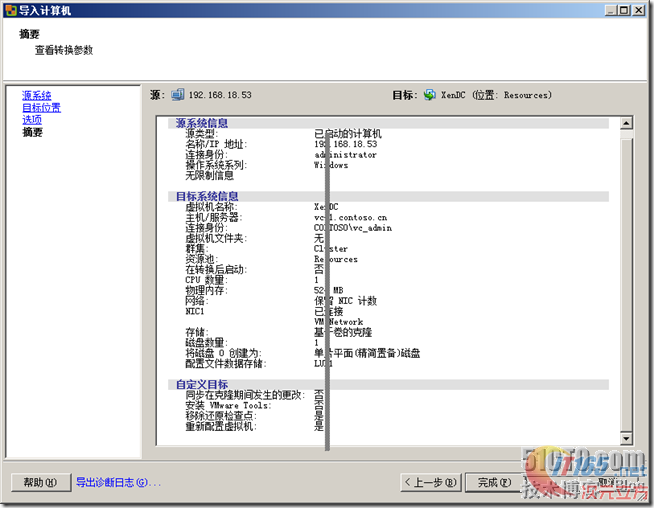
Task: Click the 无限制信息 row
Action: 209,176
